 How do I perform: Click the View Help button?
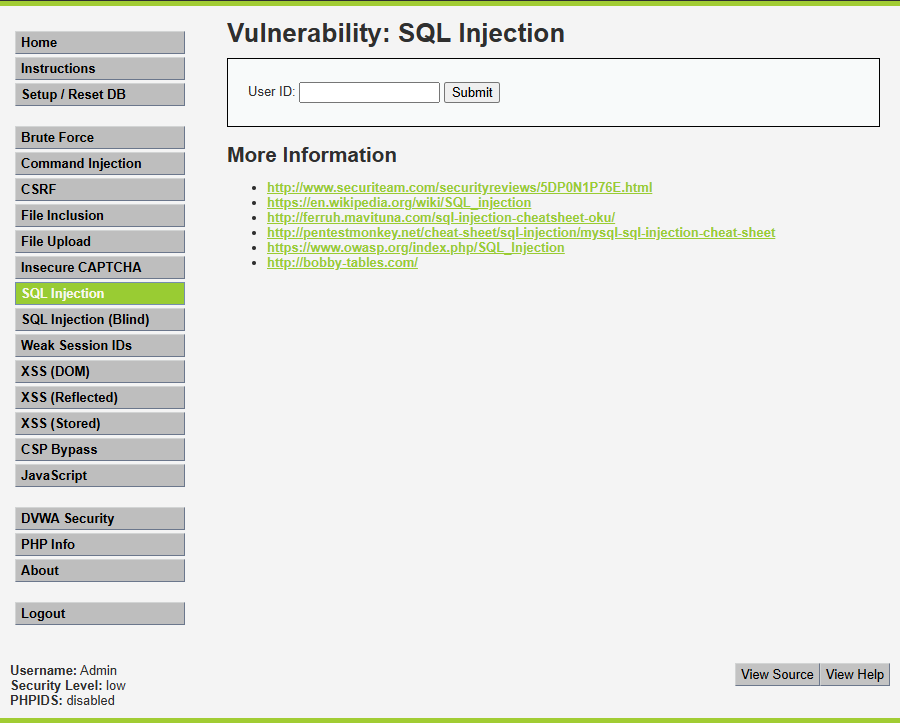tap(855, 675)
